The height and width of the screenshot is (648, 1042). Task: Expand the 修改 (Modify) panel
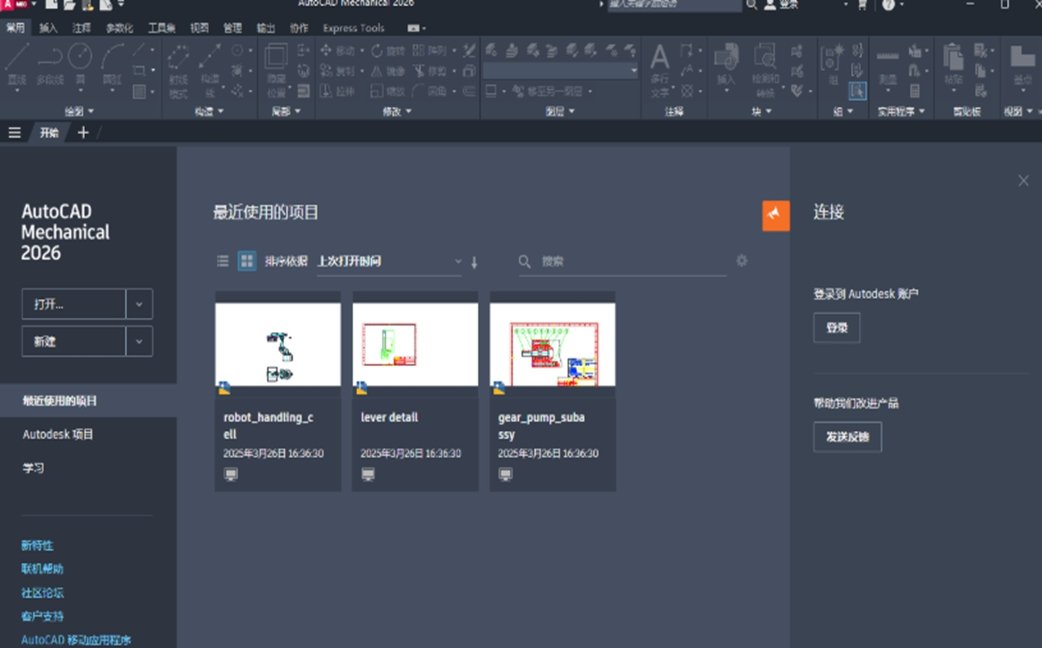[397, 111]
